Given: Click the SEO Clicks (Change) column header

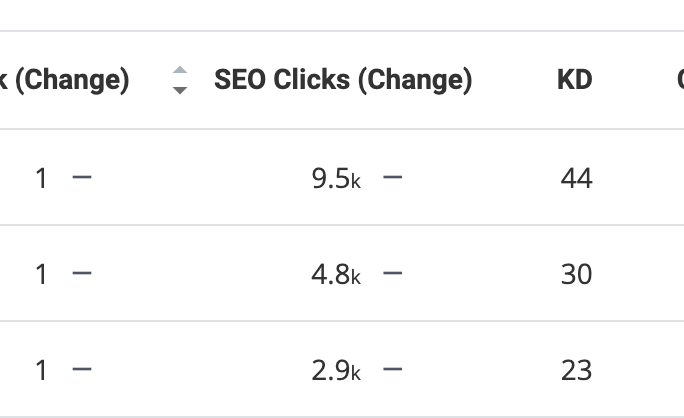Looking at the screenshot, I should 343,80.
